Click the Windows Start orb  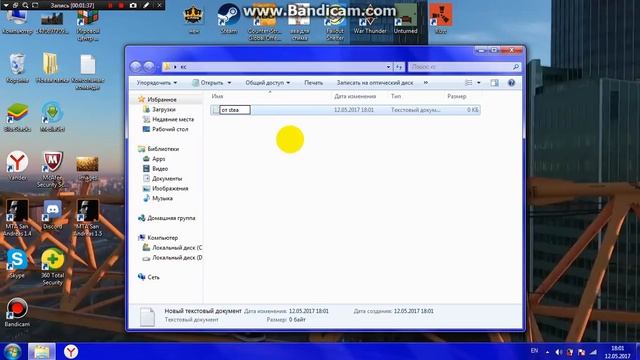click(12, 351)
